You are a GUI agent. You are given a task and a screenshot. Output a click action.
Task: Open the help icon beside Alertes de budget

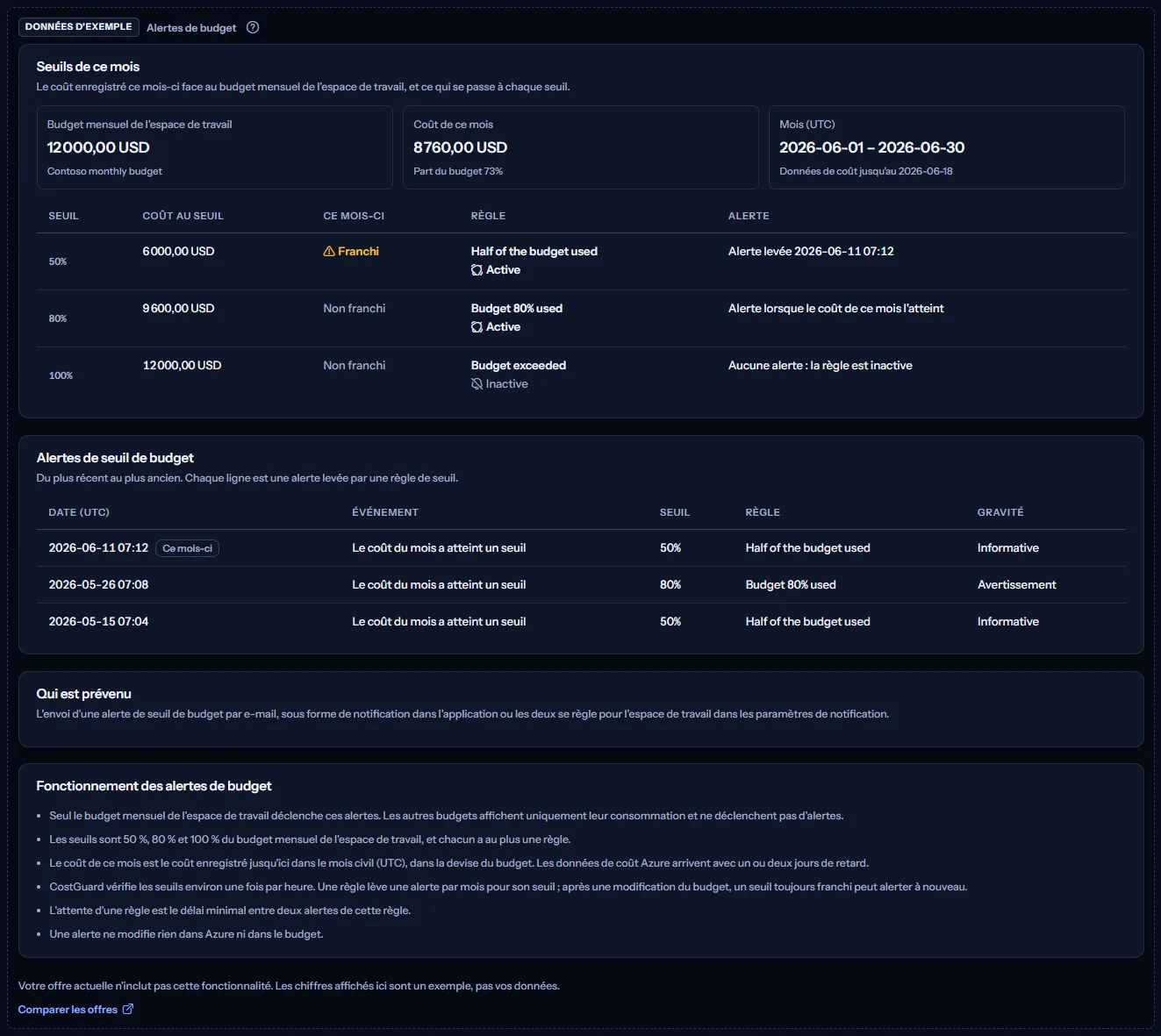click(253, 27)
